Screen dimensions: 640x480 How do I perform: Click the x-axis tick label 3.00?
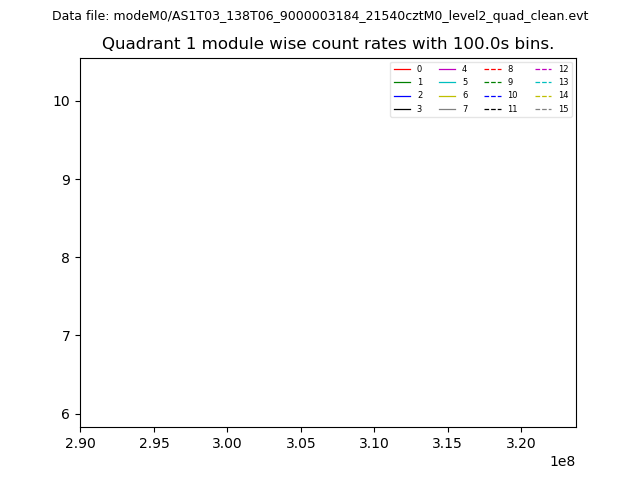point(227,442)
